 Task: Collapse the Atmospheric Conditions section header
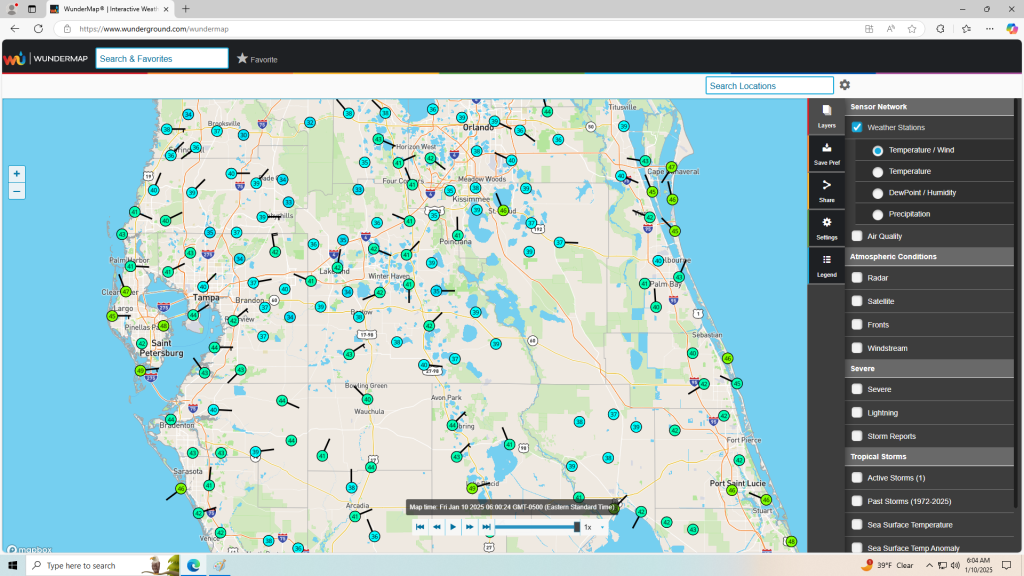coord(893,257)
